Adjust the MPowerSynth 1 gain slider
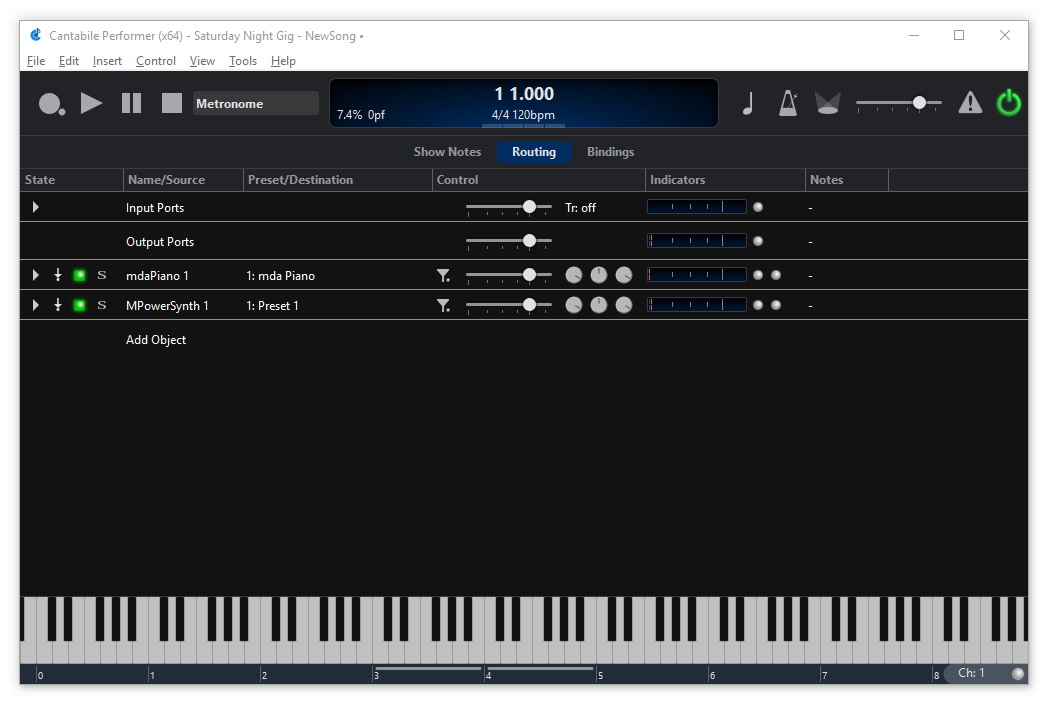Screen dimensions: 1052x708 [x=509, y=305]
